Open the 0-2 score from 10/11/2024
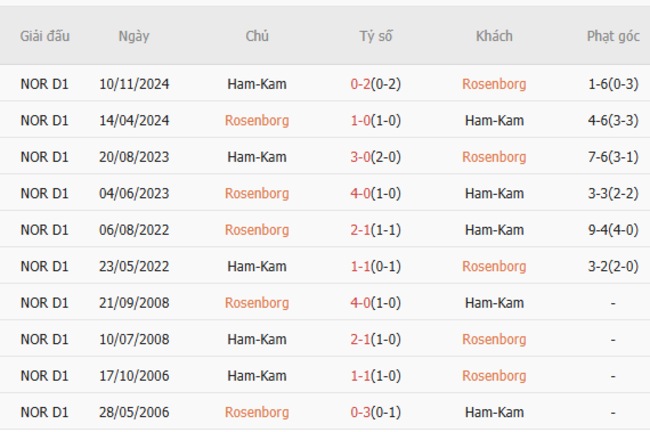The image size is (650, 432). click(376, 84)
